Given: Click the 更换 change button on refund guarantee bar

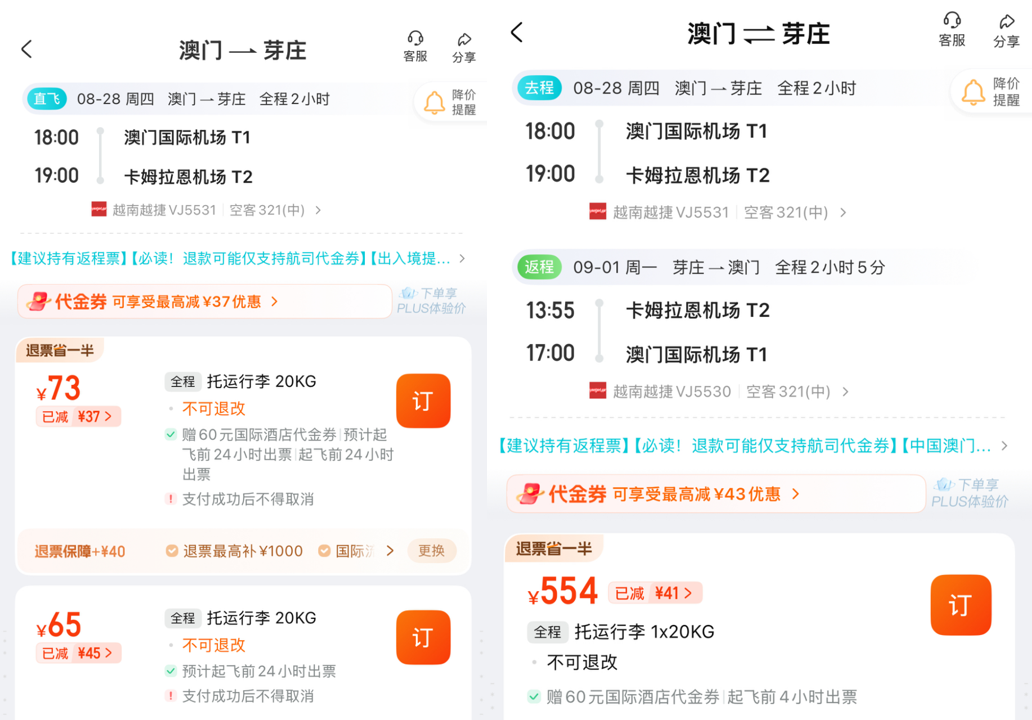Looking at the screenshot, I should (431, 550).
